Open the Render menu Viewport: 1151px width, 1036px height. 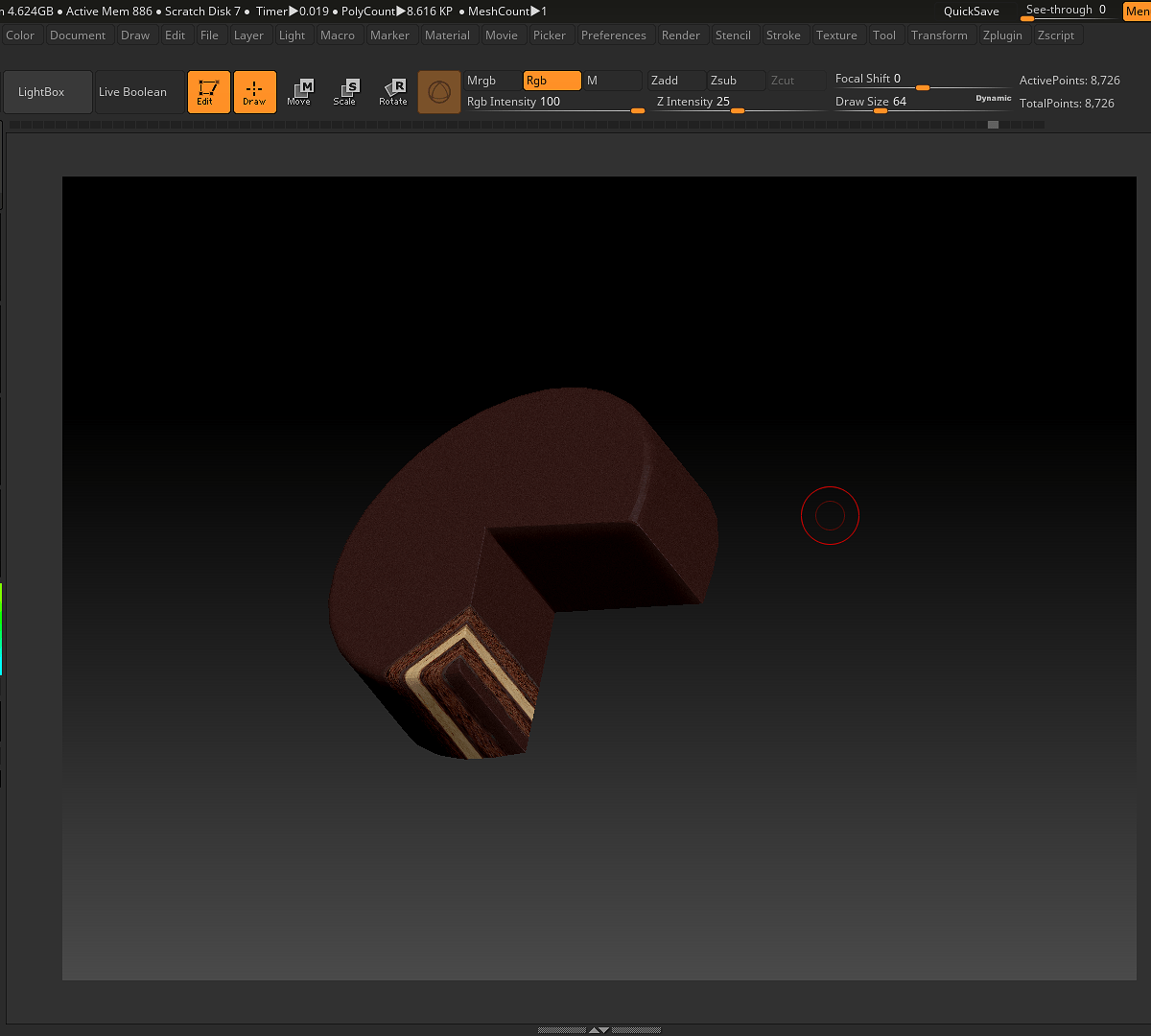681,35
